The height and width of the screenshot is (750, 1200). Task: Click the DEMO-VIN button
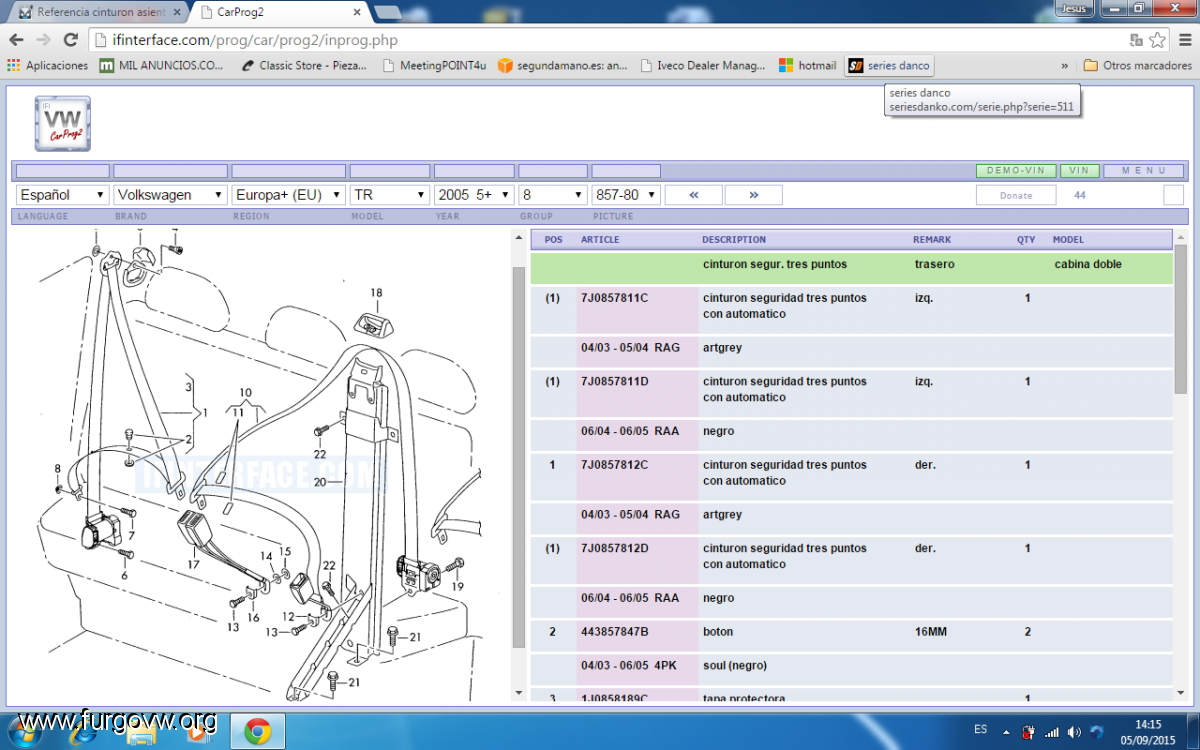pyautogui.click(x=1016, y=171)
